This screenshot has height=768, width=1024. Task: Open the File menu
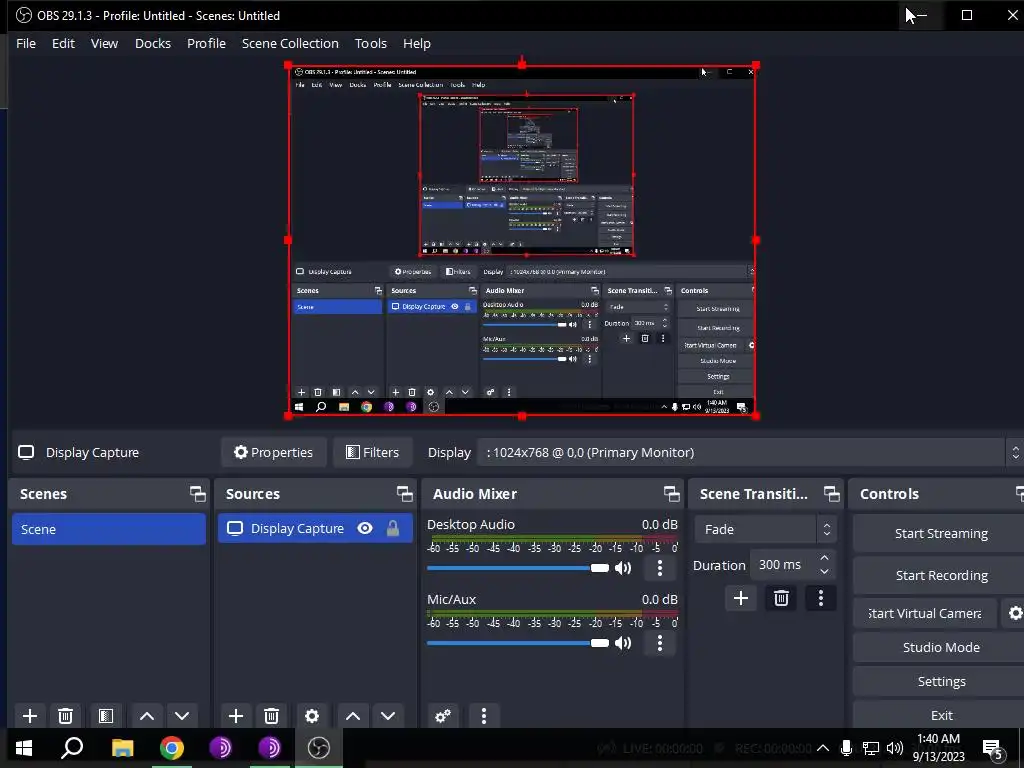click(26, 43)
